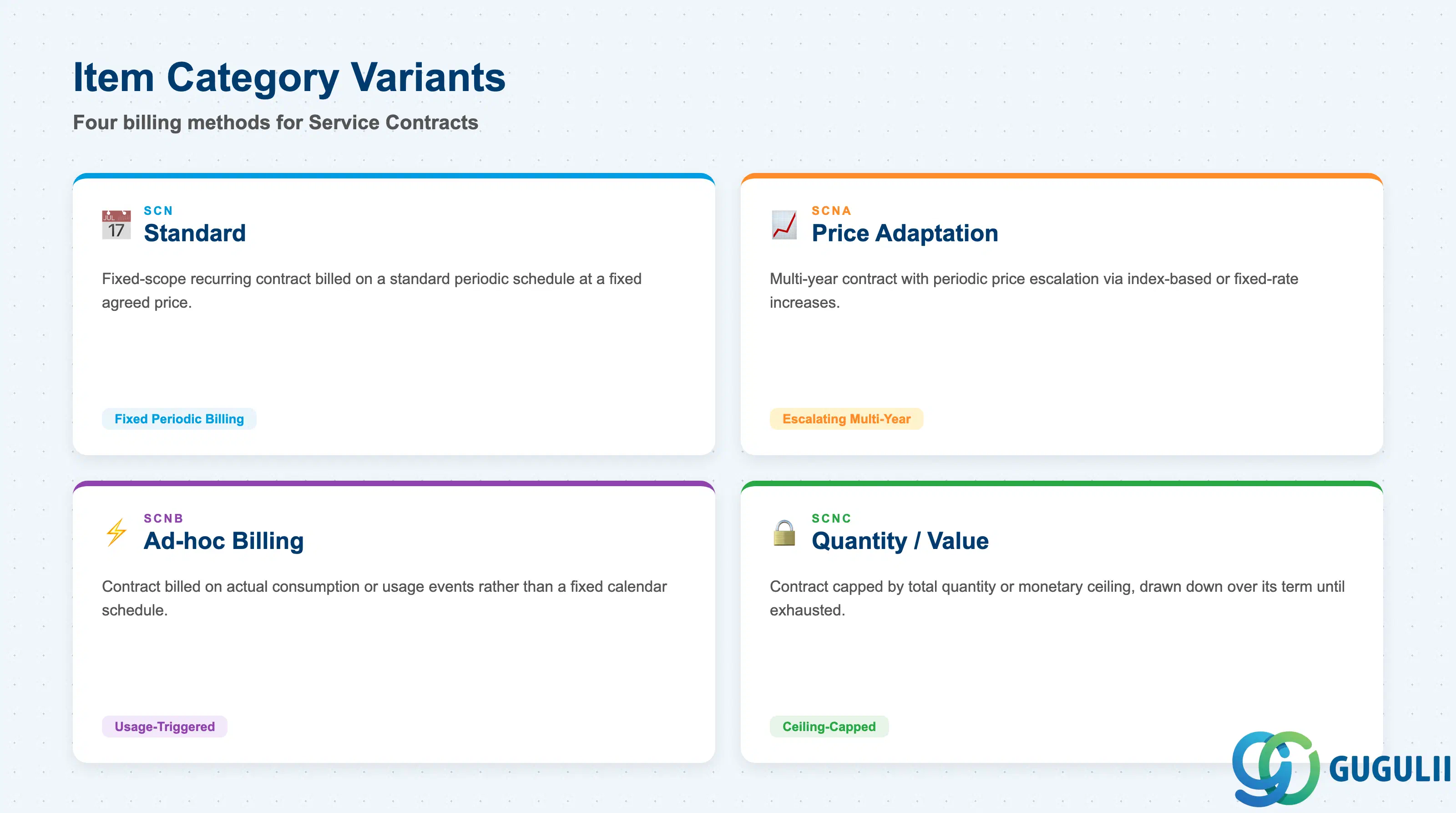Click the actual consumption description text
The width and height of the screenshot is (1456, 813).
[384, 598]
